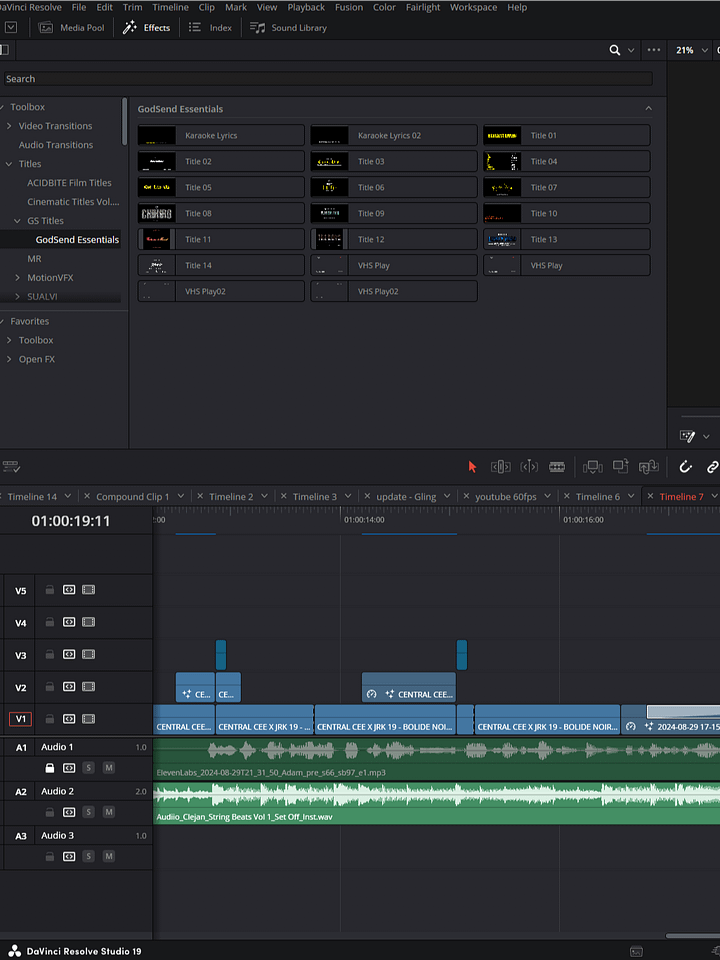Image resolution: width=720 pixels, height=960 pixels.
Task: Lock the V1 track
Action: point(50,719)
